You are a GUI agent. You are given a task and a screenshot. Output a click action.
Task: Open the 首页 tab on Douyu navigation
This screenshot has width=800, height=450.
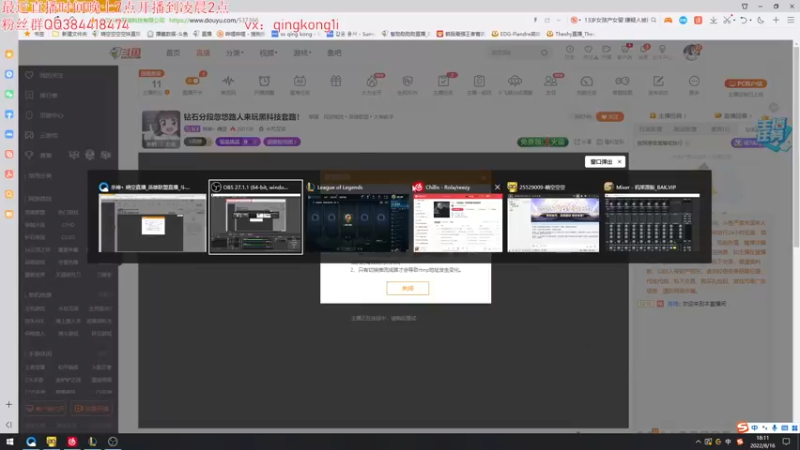point(173,53)
